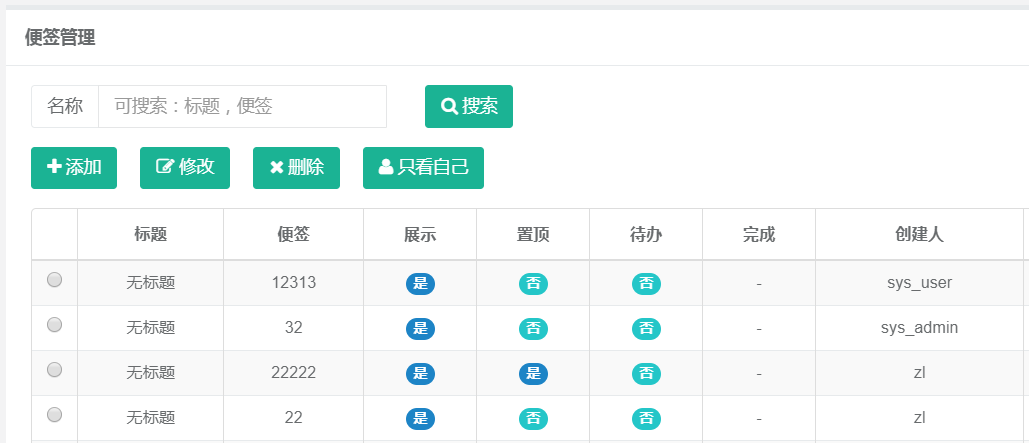Image resolution: width=1029 pixels, height=443 pixels.
Task: Click the 待办 否 badge in sys_admin row
Action: click(x=646, y=329)
